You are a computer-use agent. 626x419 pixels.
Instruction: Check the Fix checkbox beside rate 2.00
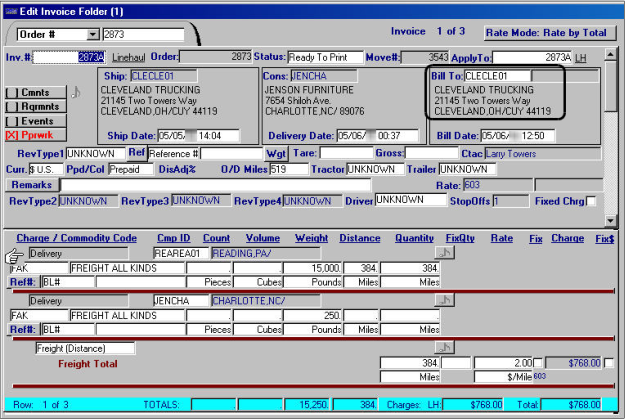(538, 363)
